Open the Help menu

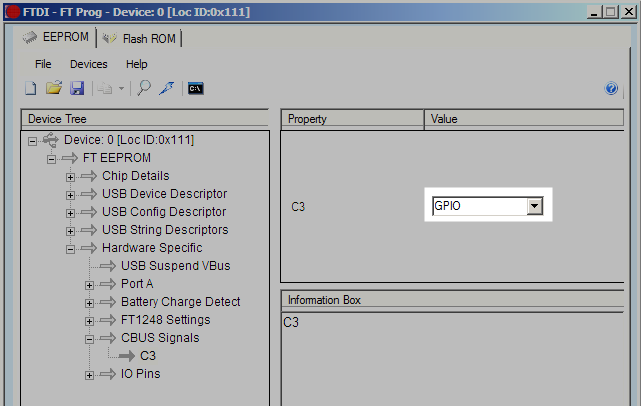tap(137, 64)
